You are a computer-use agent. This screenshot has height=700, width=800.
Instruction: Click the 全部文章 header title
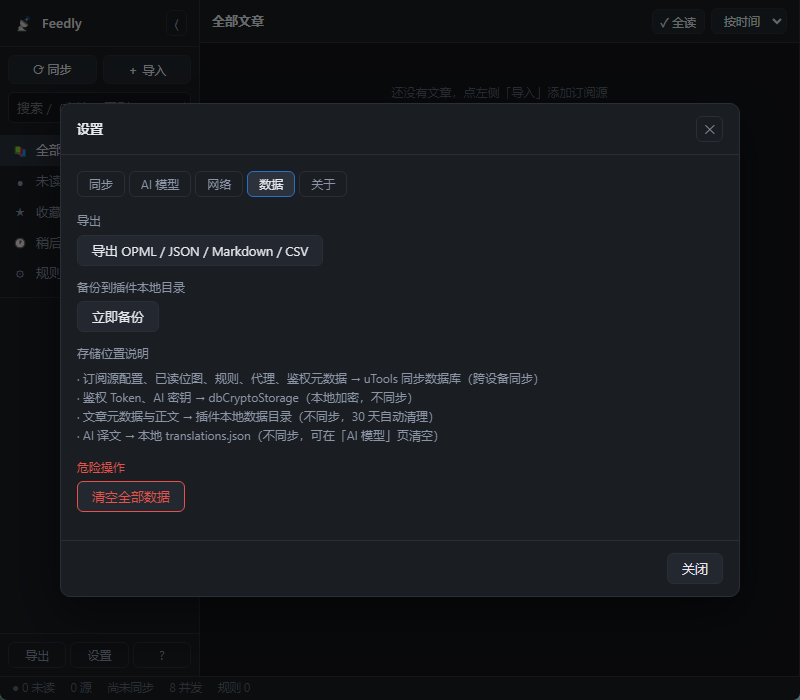pyautogui.click(x=238, y=21)
